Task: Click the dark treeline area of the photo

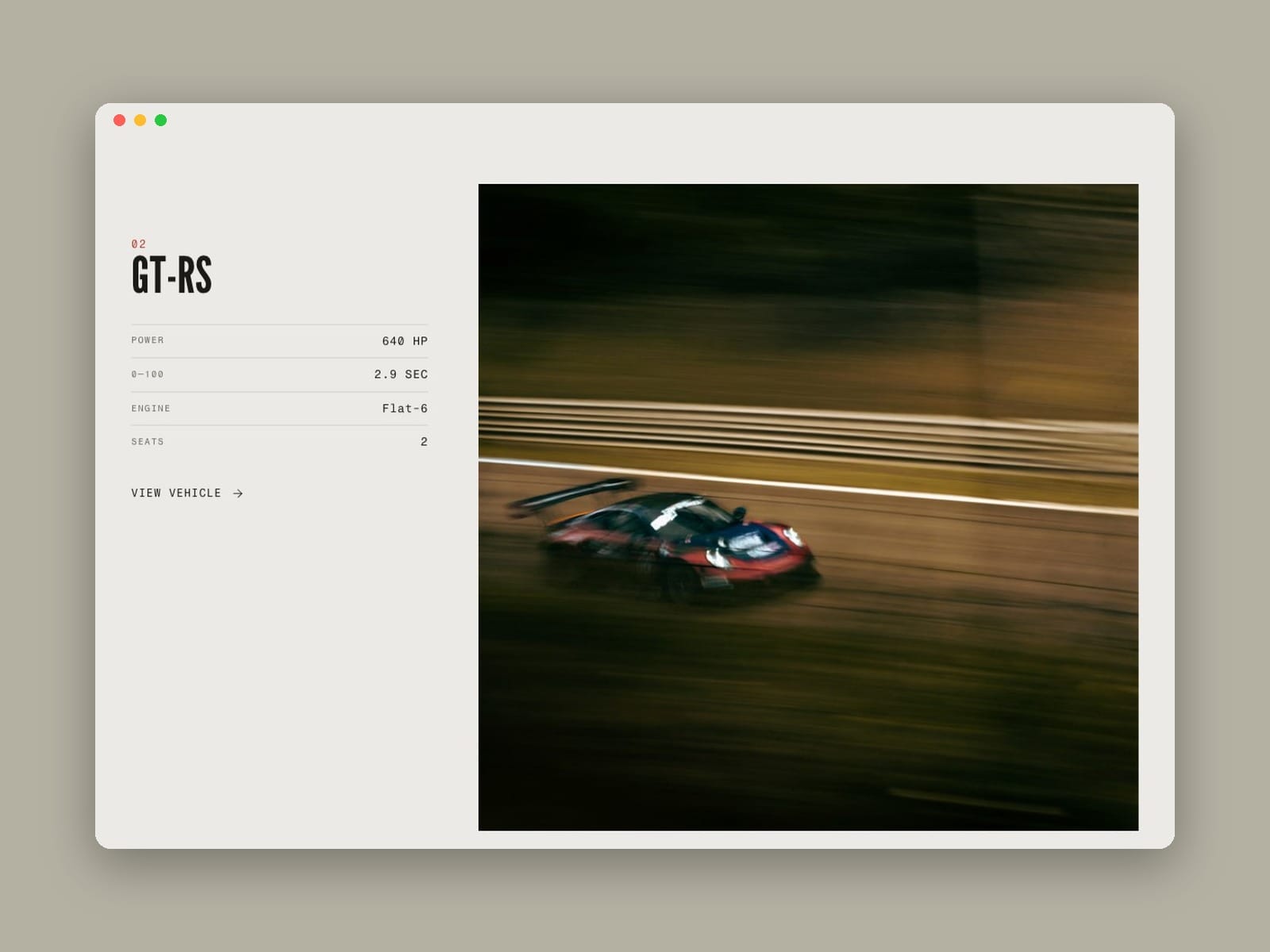Action: coord(808,246)
